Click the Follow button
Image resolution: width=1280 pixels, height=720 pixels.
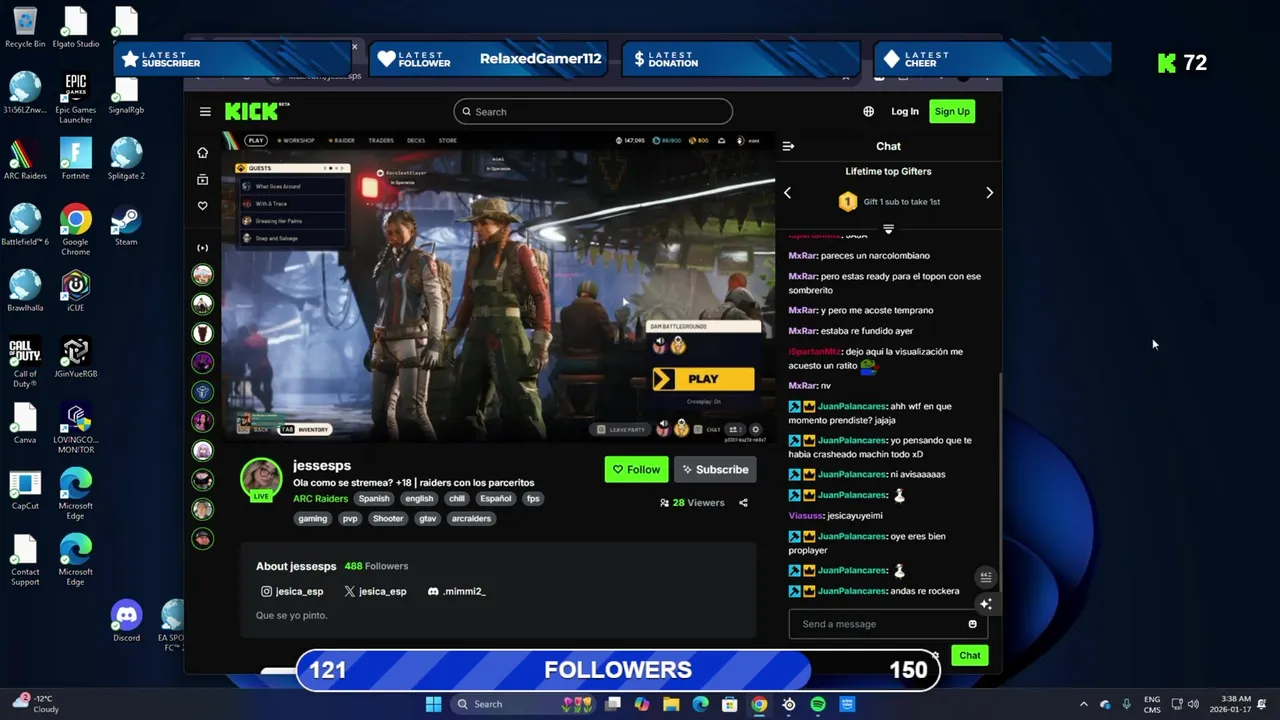pyautogui.click(x=636, y=469)
